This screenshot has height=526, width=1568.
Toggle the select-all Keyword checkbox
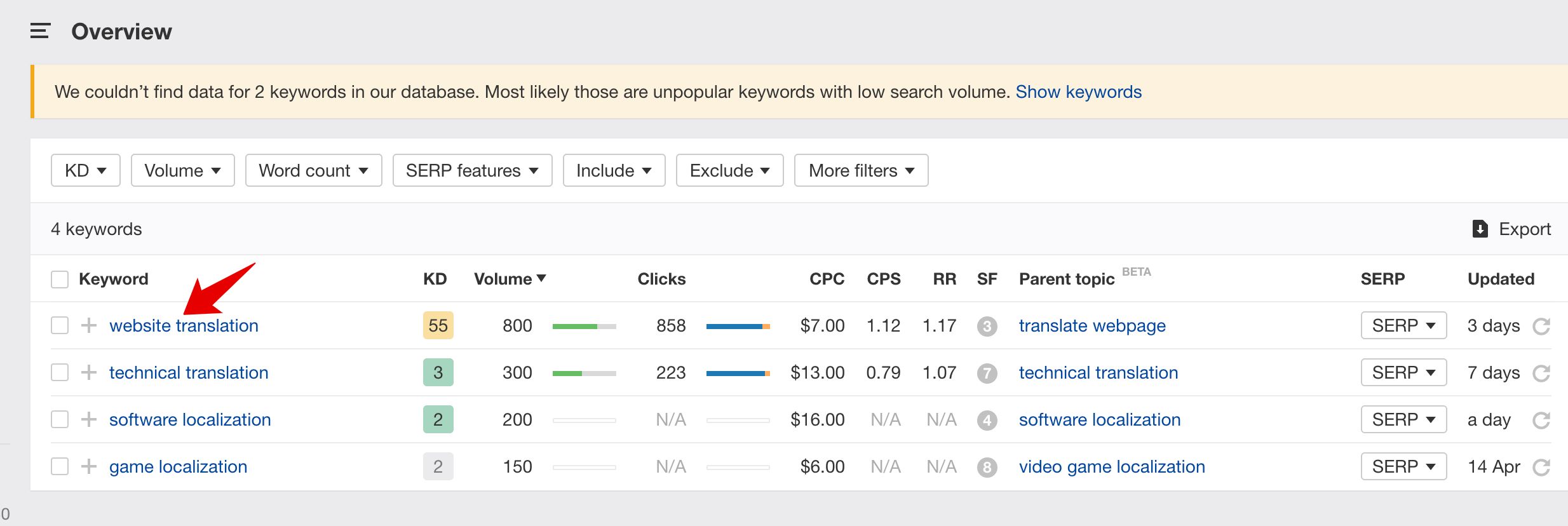pos(60,279)
